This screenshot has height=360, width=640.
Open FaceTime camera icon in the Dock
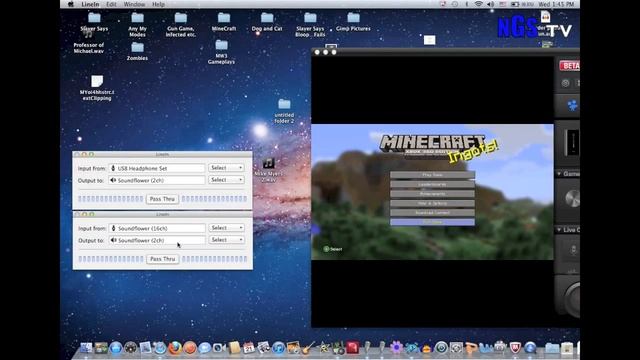tap(219, 348)
